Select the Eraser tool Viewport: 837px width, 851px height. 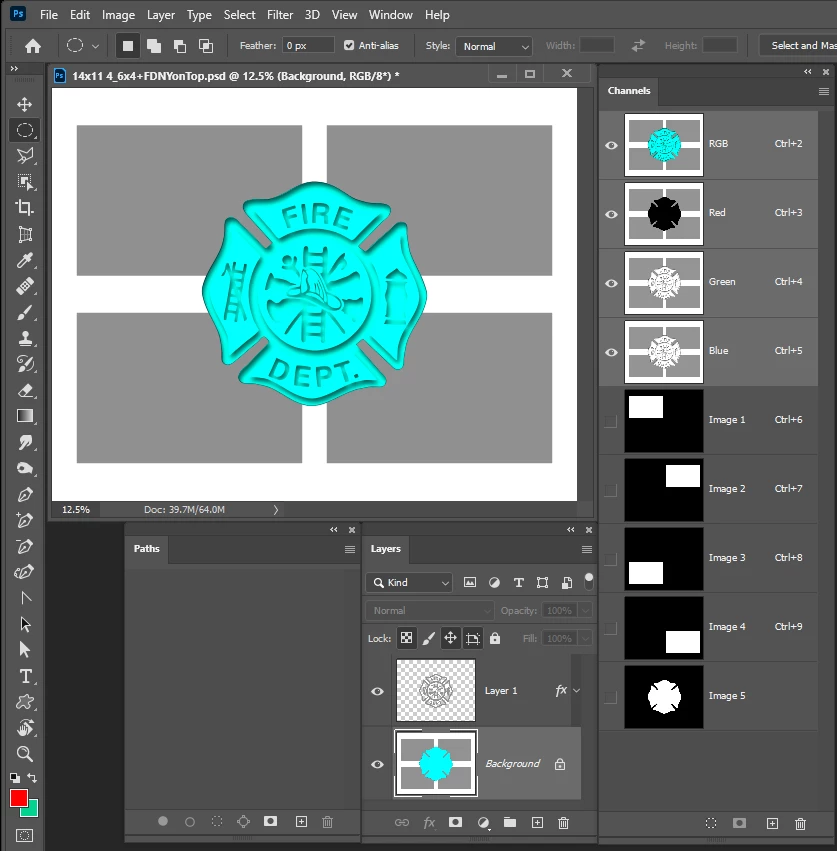(x=24, y=390)
